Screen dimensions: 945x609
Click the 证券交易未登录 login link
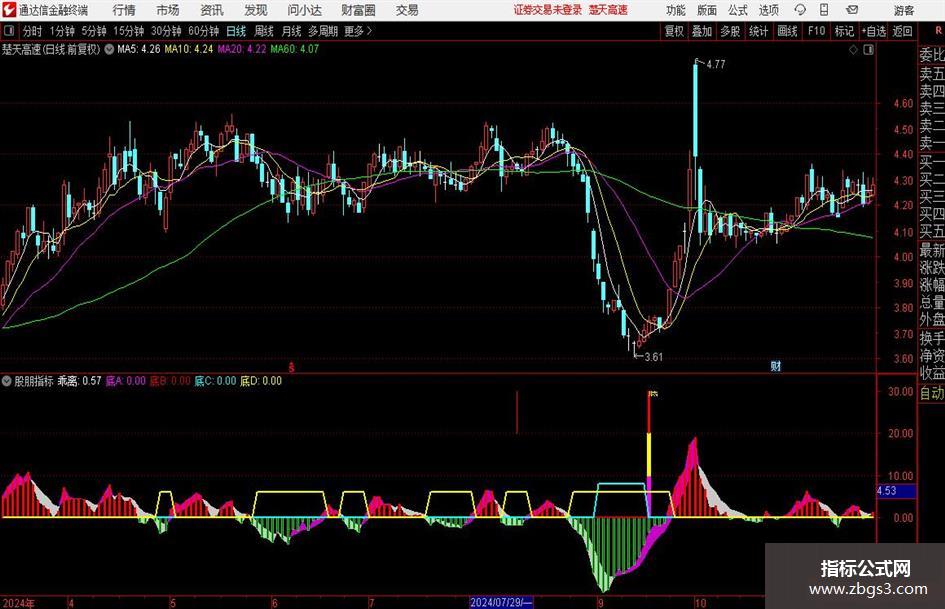[x=548, y=10]
